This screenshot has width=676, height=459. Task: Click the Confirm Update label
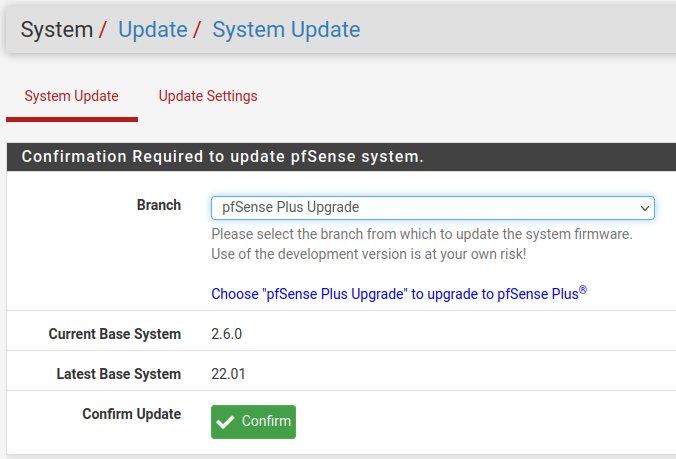132,414
